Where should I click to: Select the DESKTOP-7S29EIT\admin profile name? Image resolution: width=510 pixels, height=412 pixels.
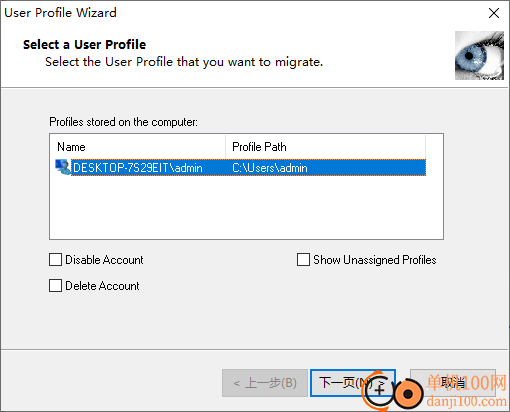point(137,168)
